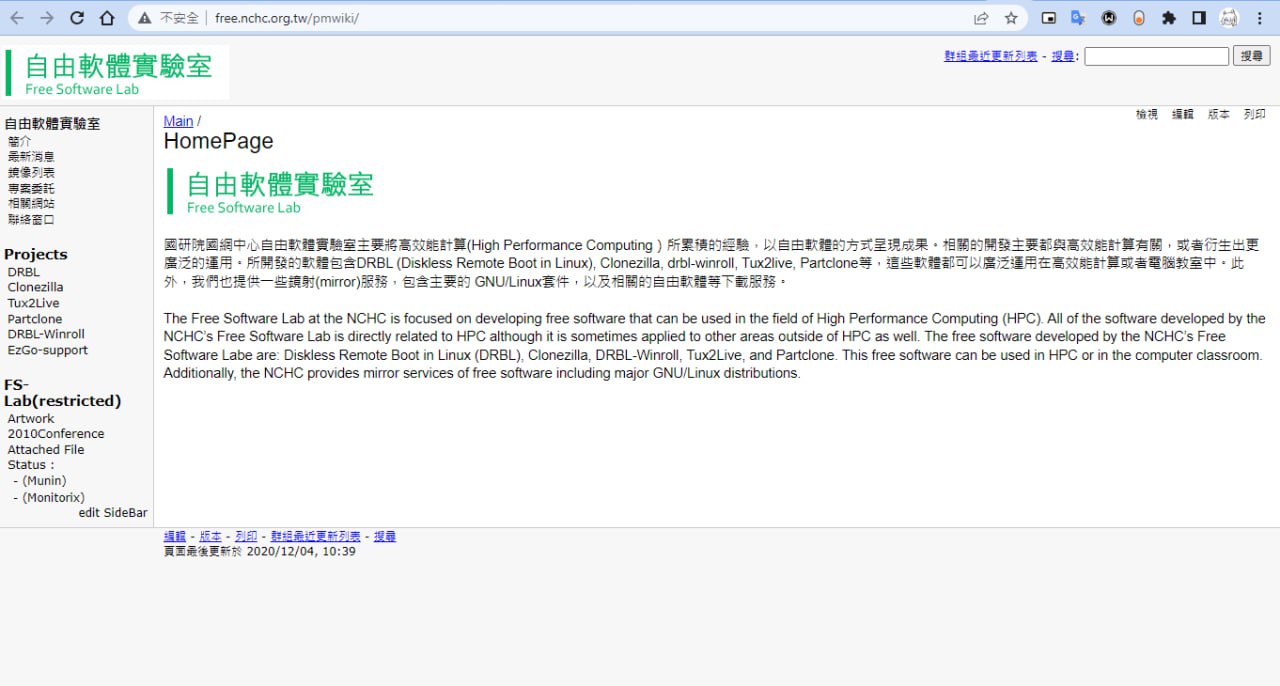
Task: Click the footer 搜尋 link
Action: click(x=385, y=537)
